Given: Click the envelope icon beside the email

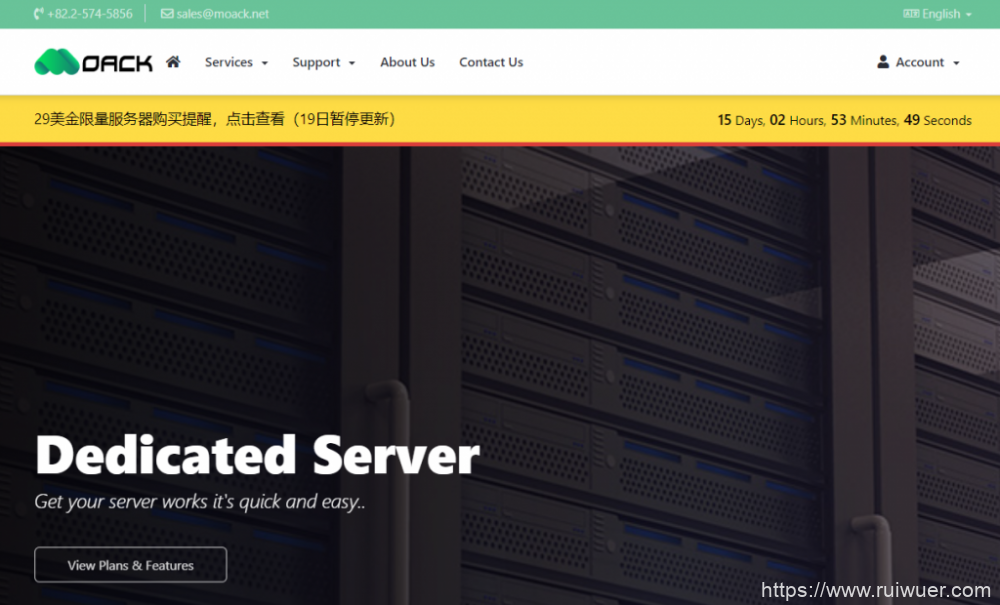Looking at the screenshot, I should [166, 14].
